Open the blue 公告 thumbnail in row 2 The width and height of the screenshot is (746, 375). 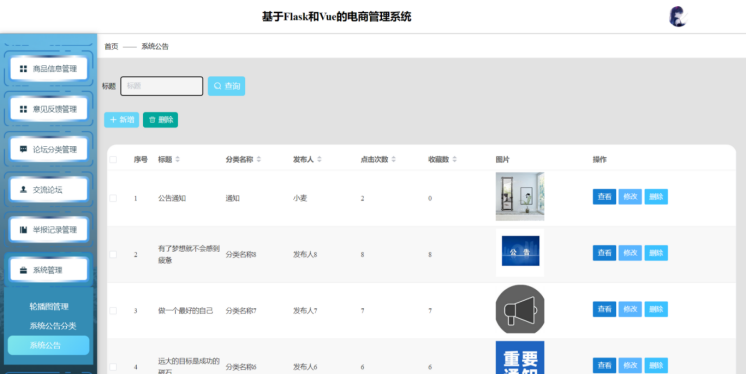[x=520, y=253]
